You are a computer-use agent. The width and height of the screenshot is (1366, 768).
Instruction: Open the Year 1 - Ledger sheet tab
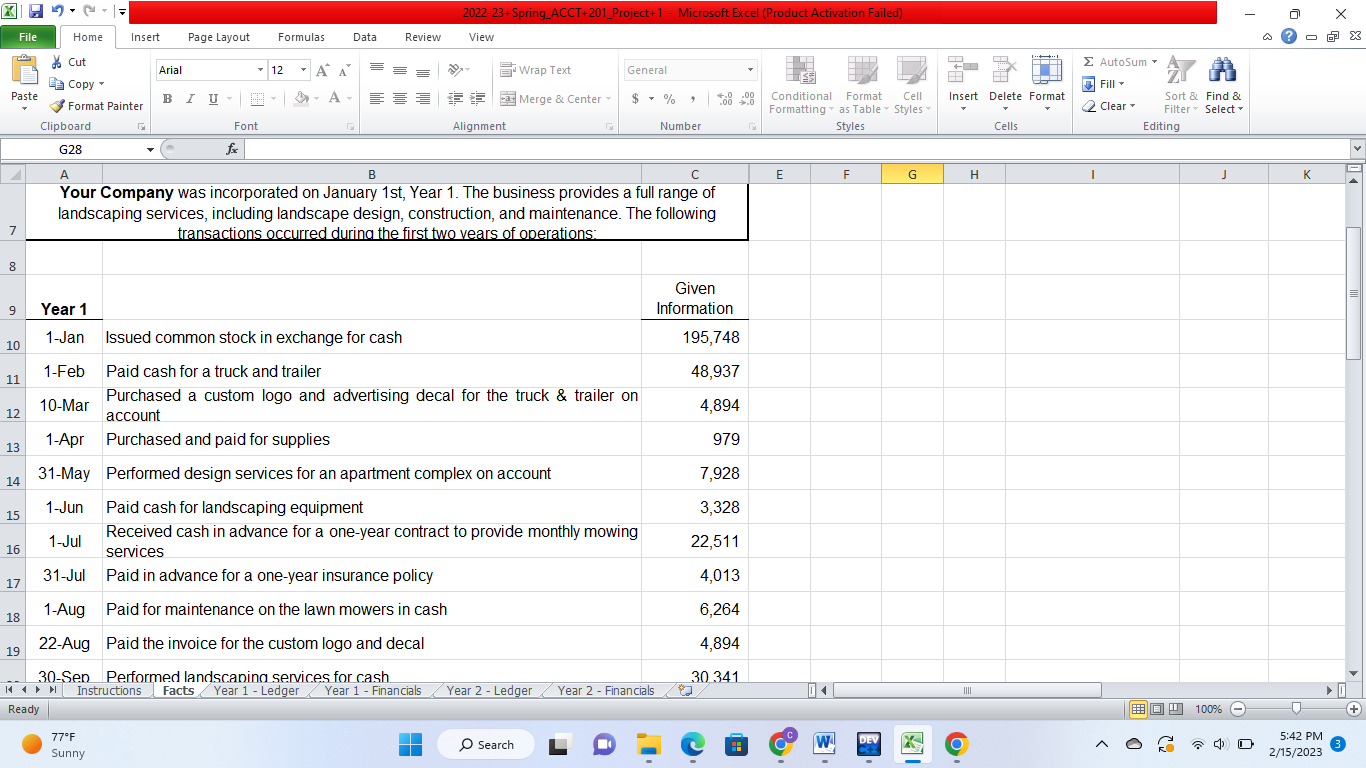point(255,690)
